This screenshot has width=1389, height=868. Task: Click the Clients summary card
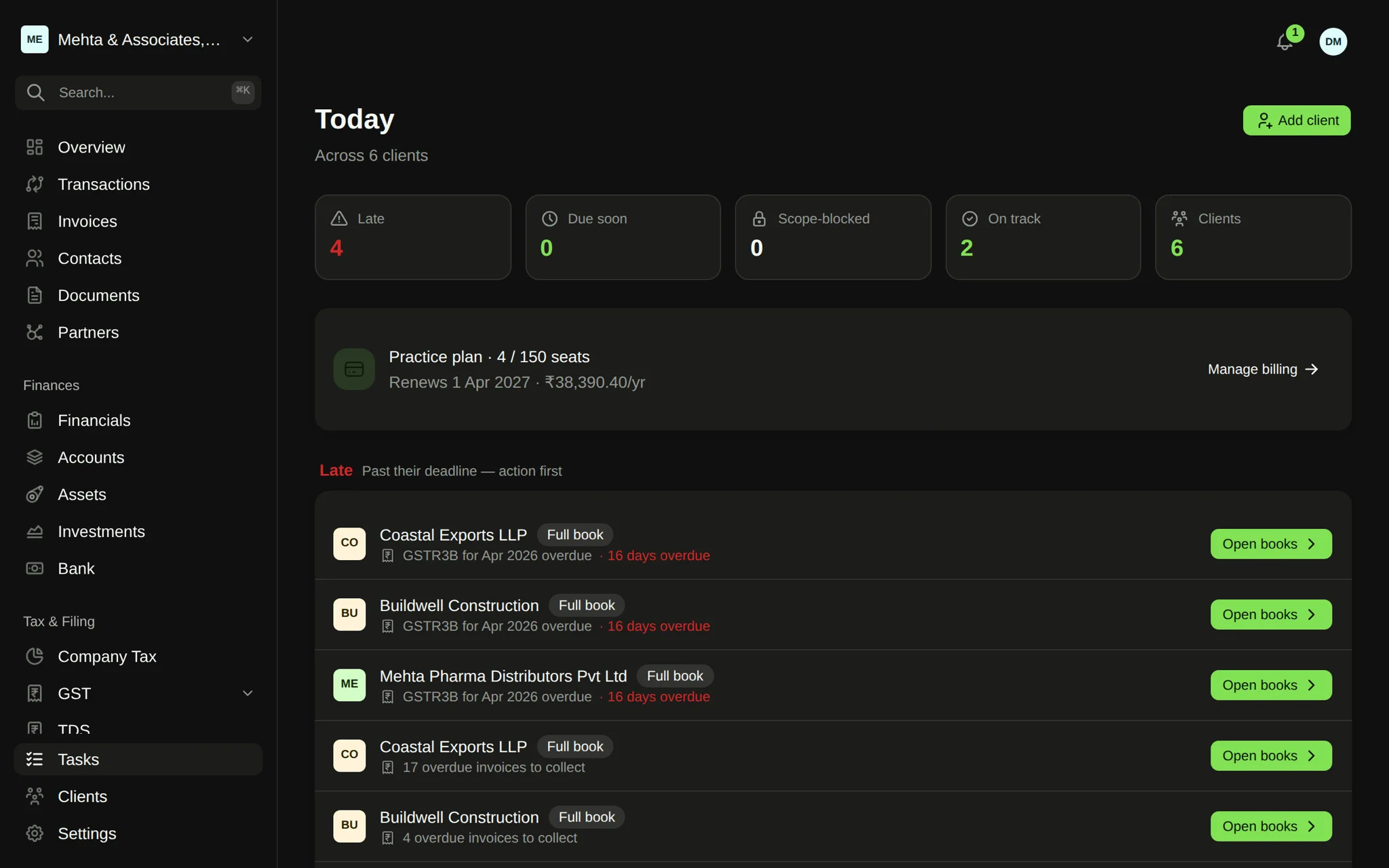[x=1253, y=237]
